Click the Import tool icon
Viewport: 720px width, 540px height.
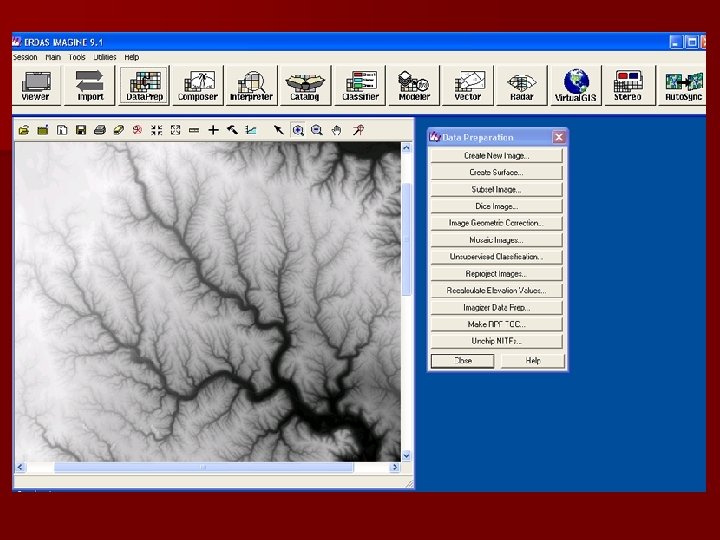(x=90, y=84)
